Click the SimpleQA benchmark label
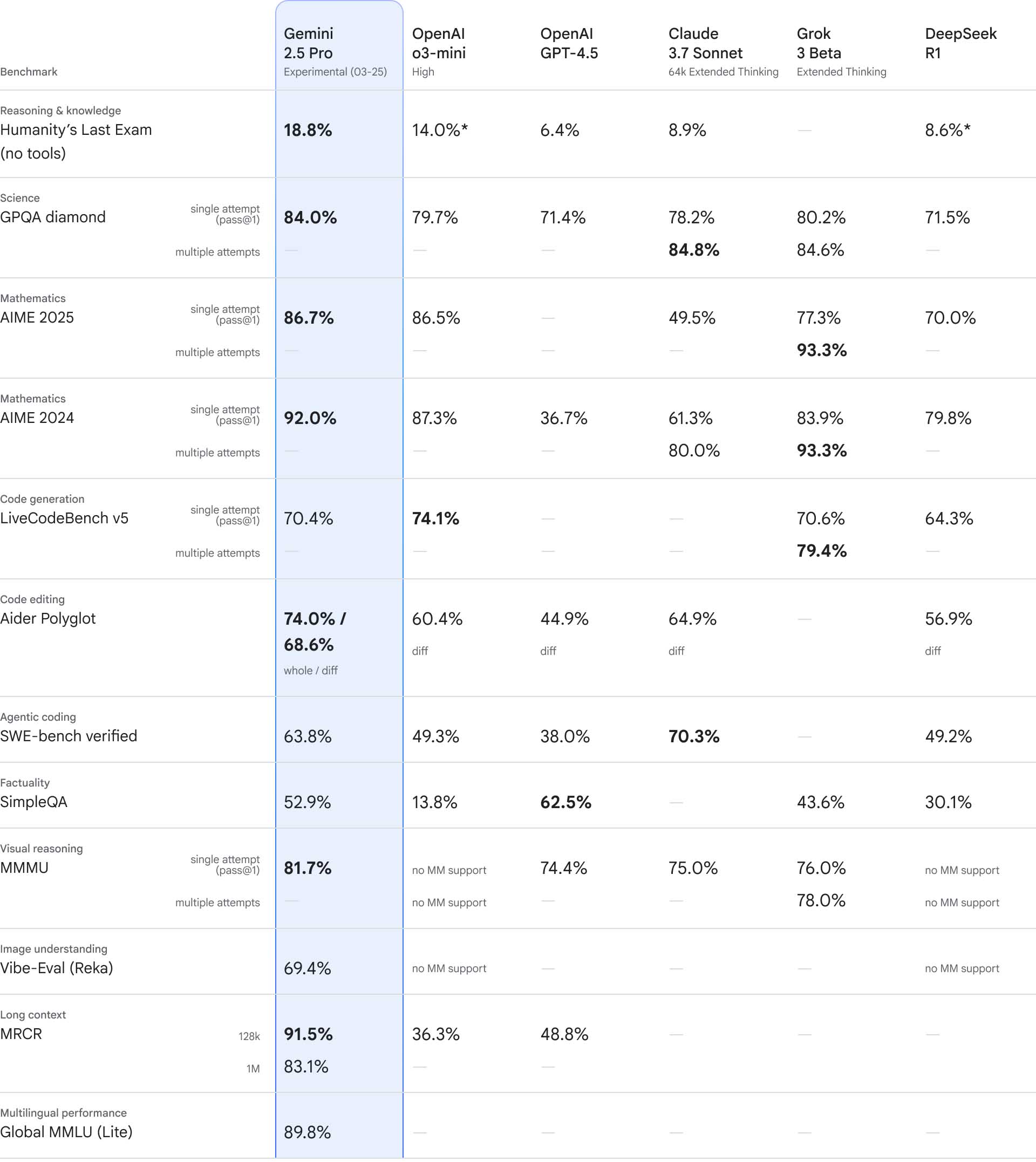This screenshot has height=1162, width=1036. [33, 802]
